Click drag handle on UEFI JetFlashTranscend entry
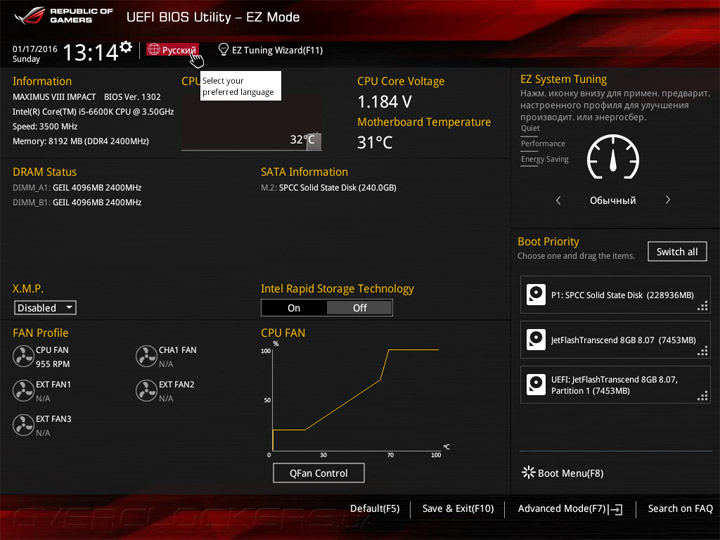The height and width of the screenshot is (540, 720). point(703,396)
